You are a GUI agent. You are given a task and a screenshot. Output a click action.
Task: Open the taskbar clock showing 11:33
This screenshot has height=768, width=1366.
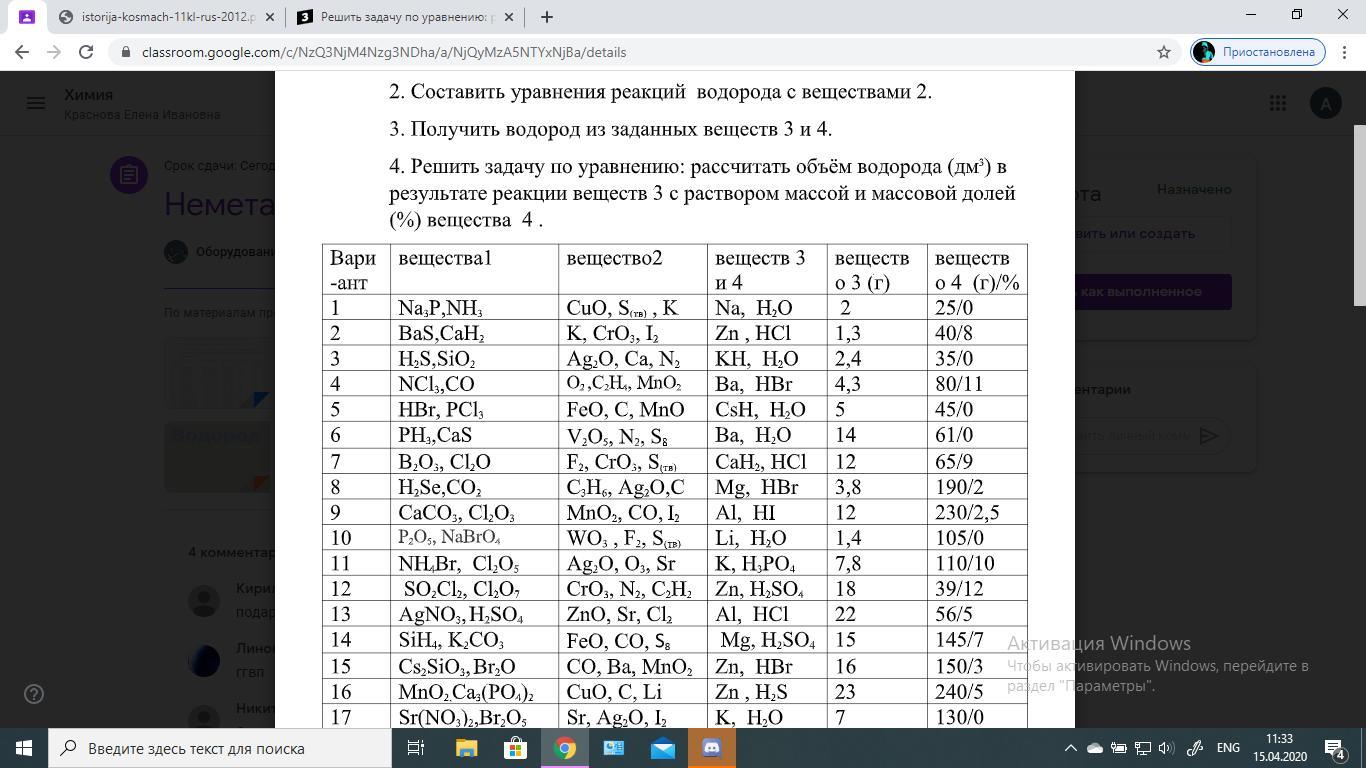[x=1279, y=748]
